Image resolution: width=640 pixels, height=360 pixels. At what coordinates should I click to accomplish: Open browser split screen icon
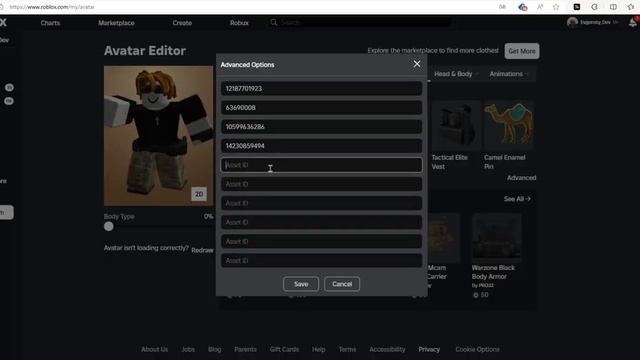coord(613,7)
